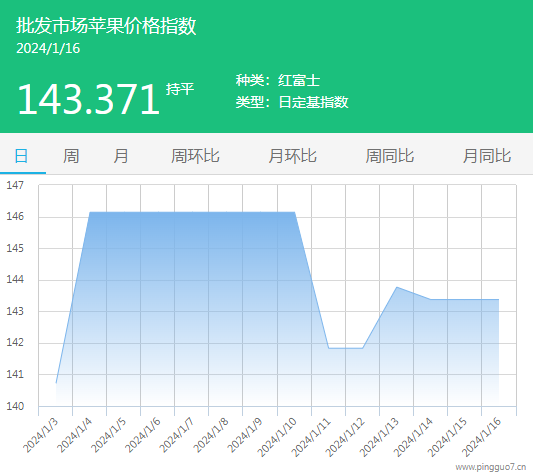Screen dimensions: 533x476
Task: Click the 类型: 日定基指数 label
Action: (x=292, y=102)
